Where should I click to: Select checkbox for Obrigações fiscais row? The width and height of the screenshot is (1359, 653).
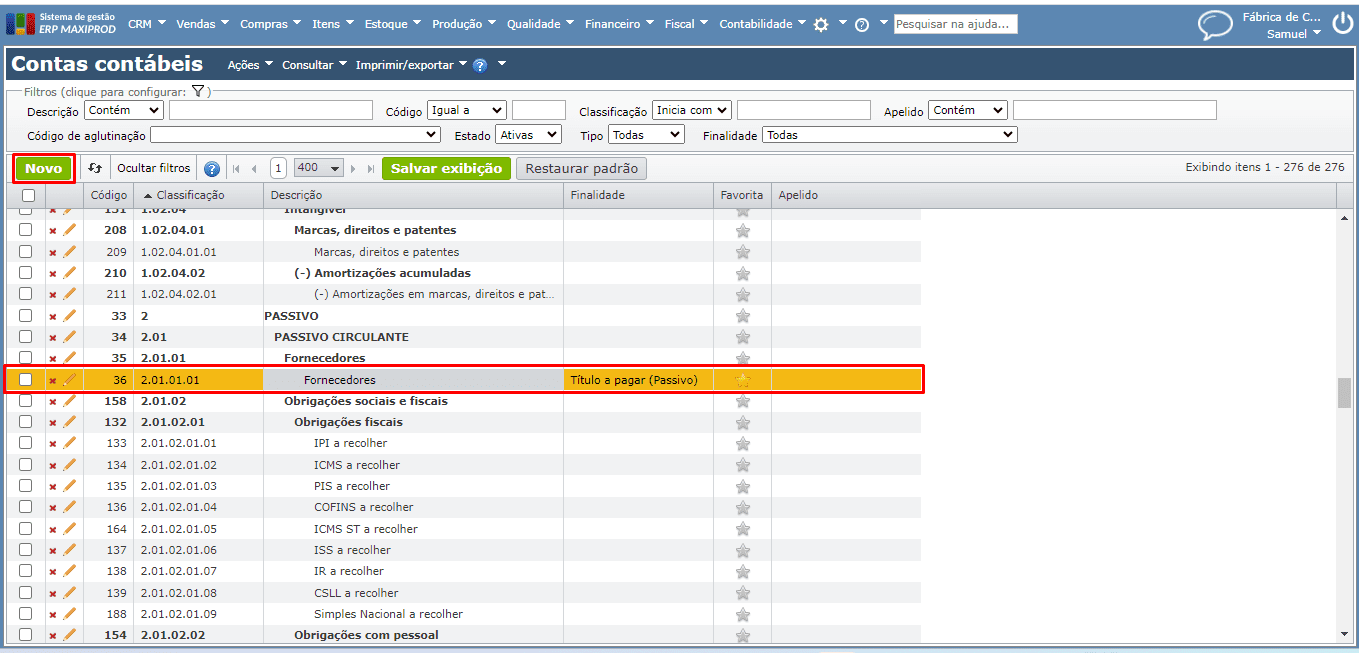26,422
